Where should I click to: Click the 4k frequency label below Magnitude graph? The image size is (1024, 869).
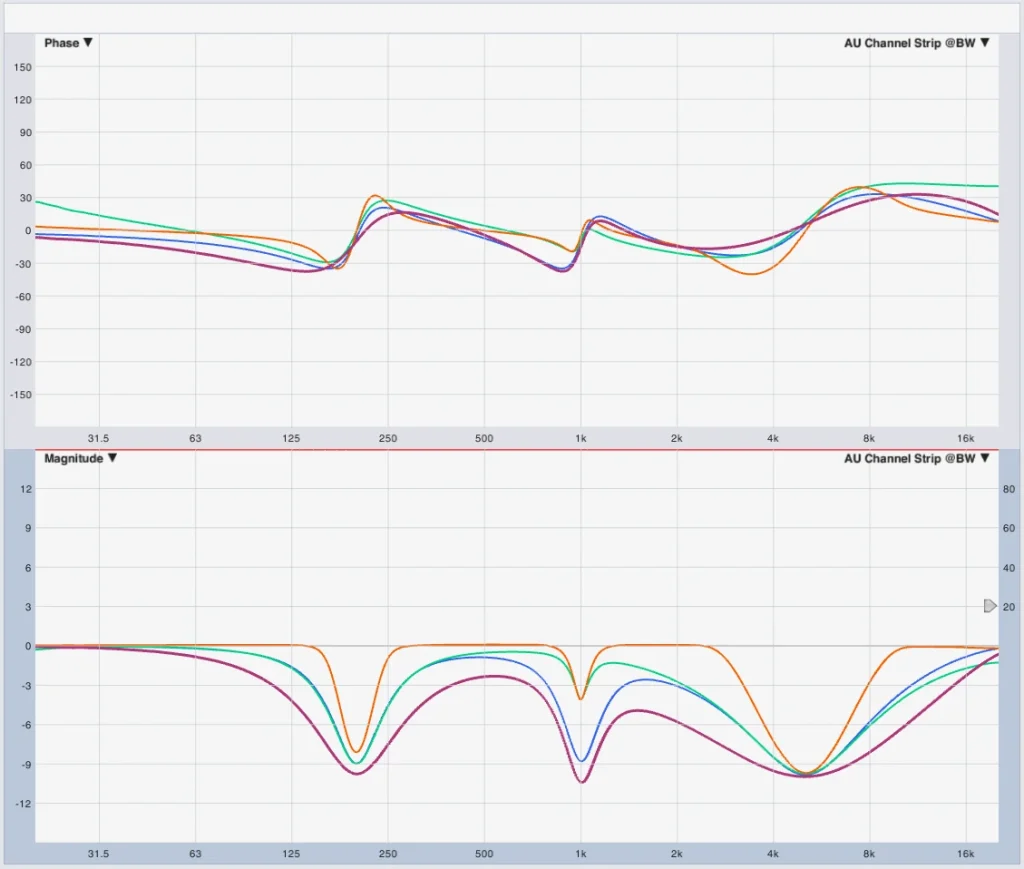tap(772, 854)
